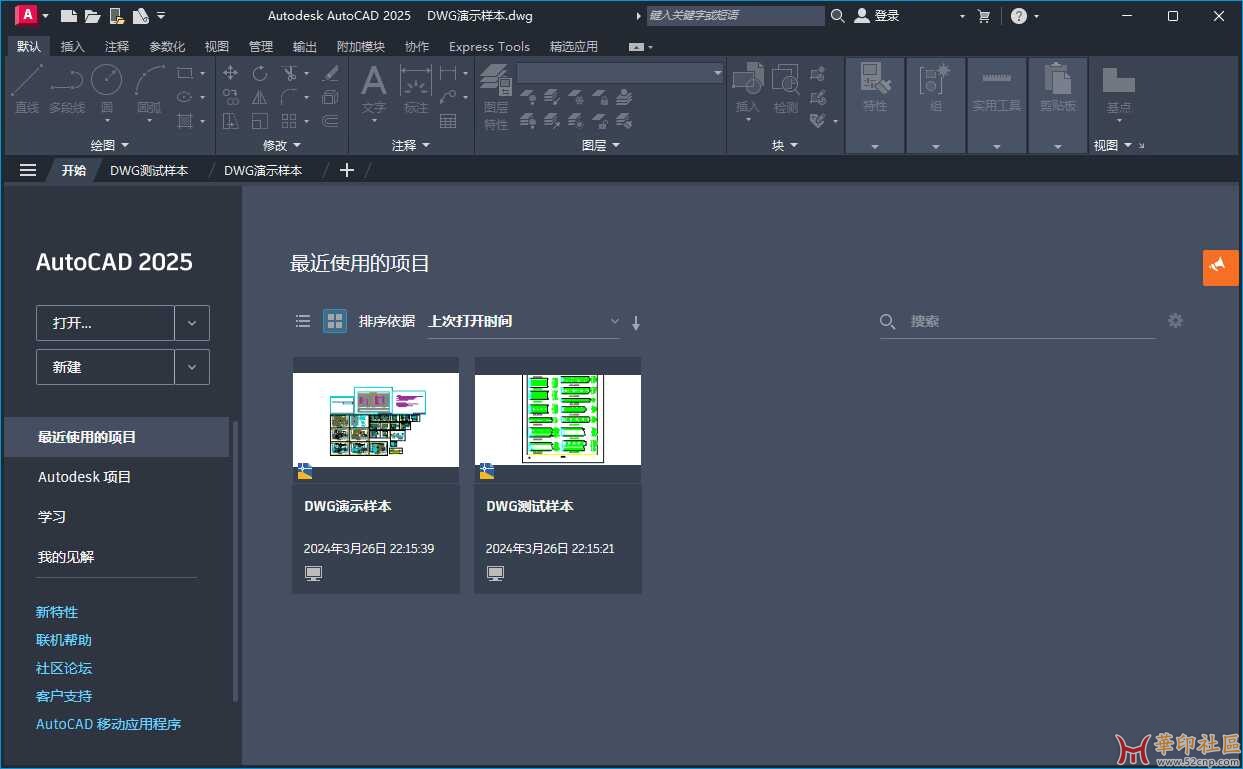Select the Arc (圆弧) tool
1243x769 pixels.
click(x=149, y=89)
